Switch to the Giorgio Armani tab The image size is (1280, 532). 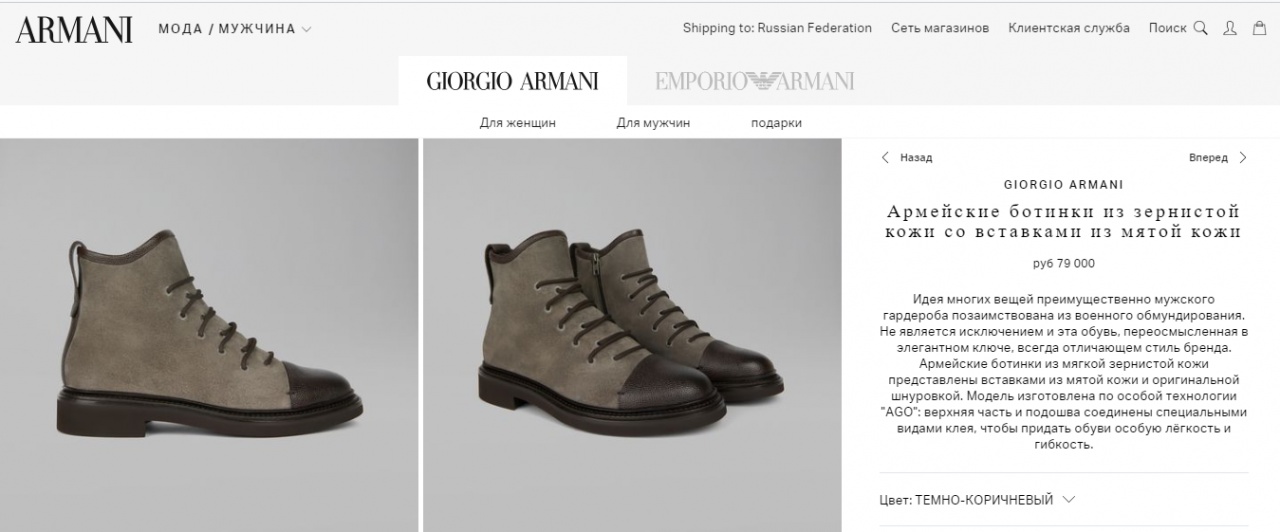pyautogui.click(x=512, y=81)
